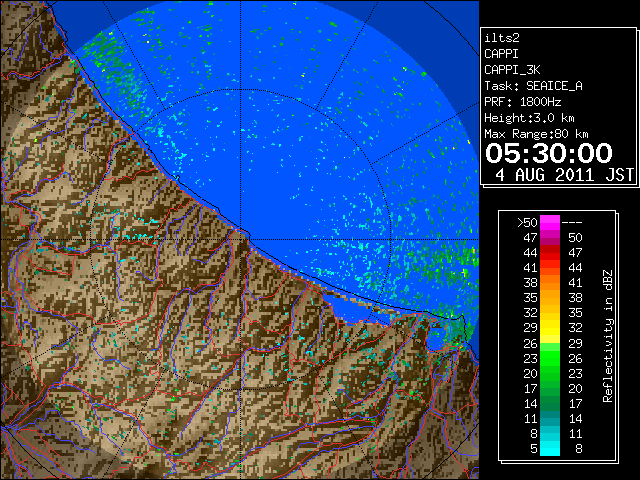Screen dimensions: 640x480
Task: Pick the dark red 44-47 dBZ band
Action: pyautogui.click(x=550, y=253)
